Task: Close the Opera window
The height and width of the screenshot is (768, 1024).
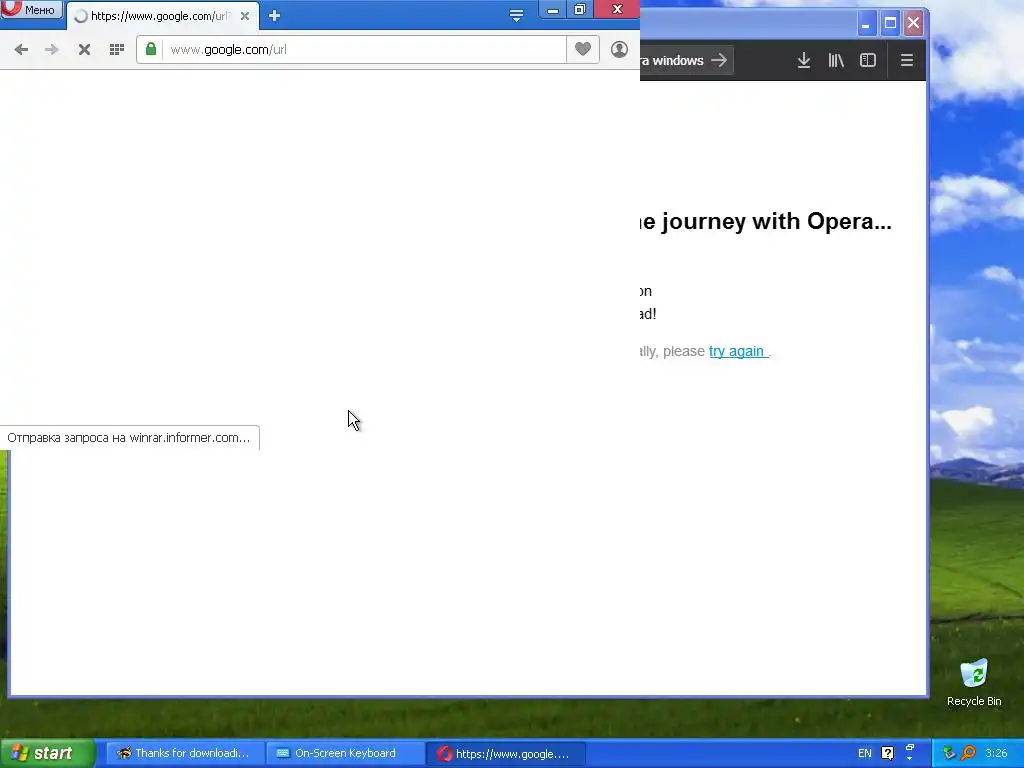Action: [x=617, y=9]
